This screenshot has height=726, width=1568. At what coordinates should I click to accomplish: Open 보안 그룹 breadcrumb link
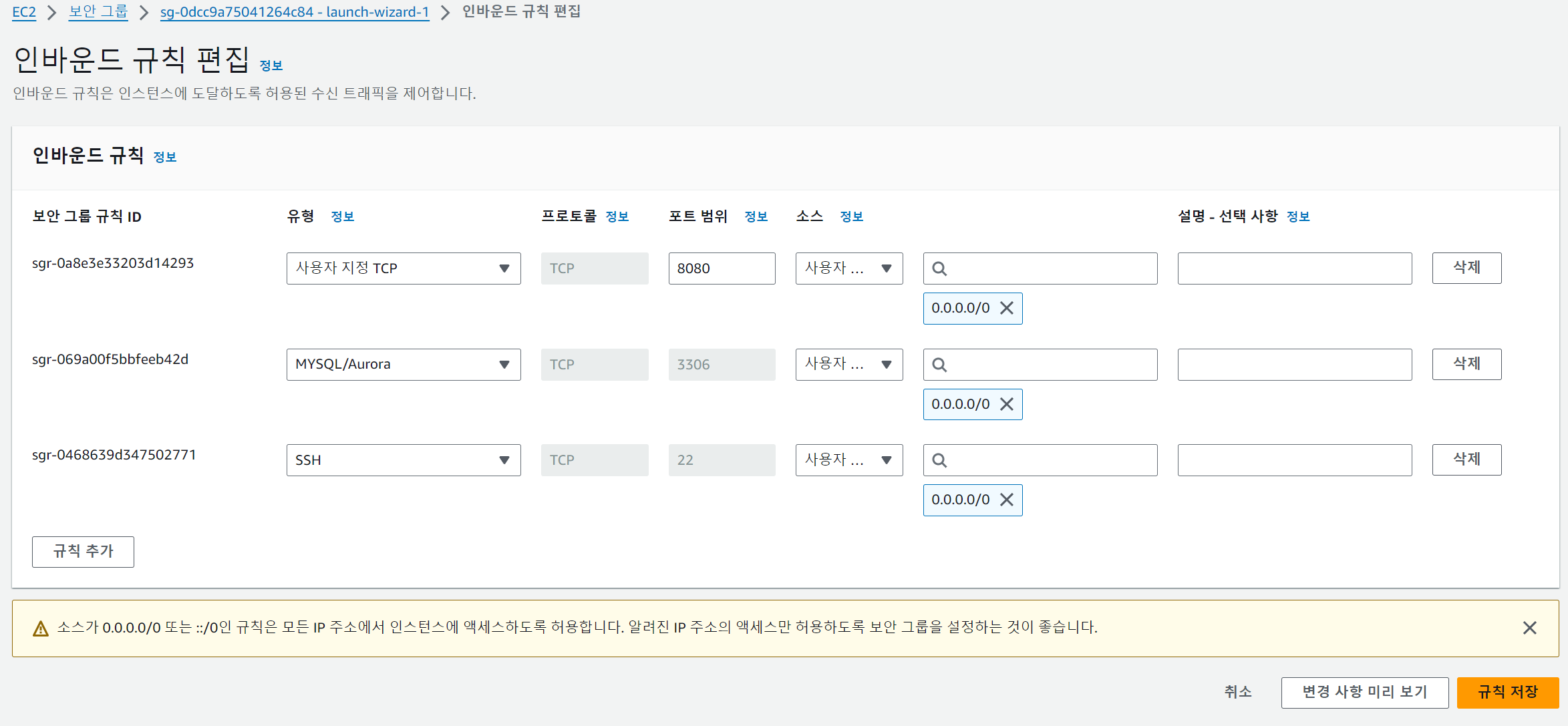click(98, 12)
